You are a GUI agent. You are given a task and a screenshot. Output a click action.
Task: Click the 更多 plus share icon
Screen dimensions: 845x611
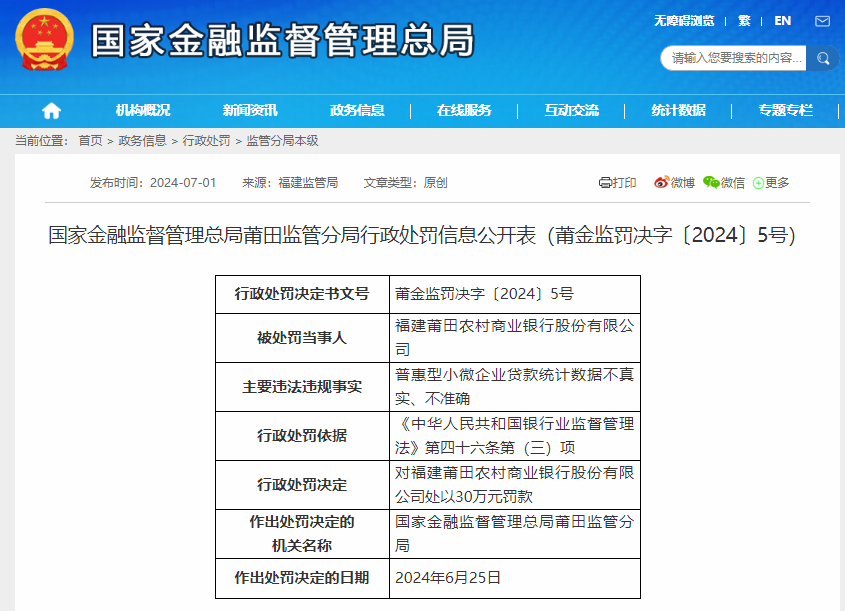click(x=771, y=183)
